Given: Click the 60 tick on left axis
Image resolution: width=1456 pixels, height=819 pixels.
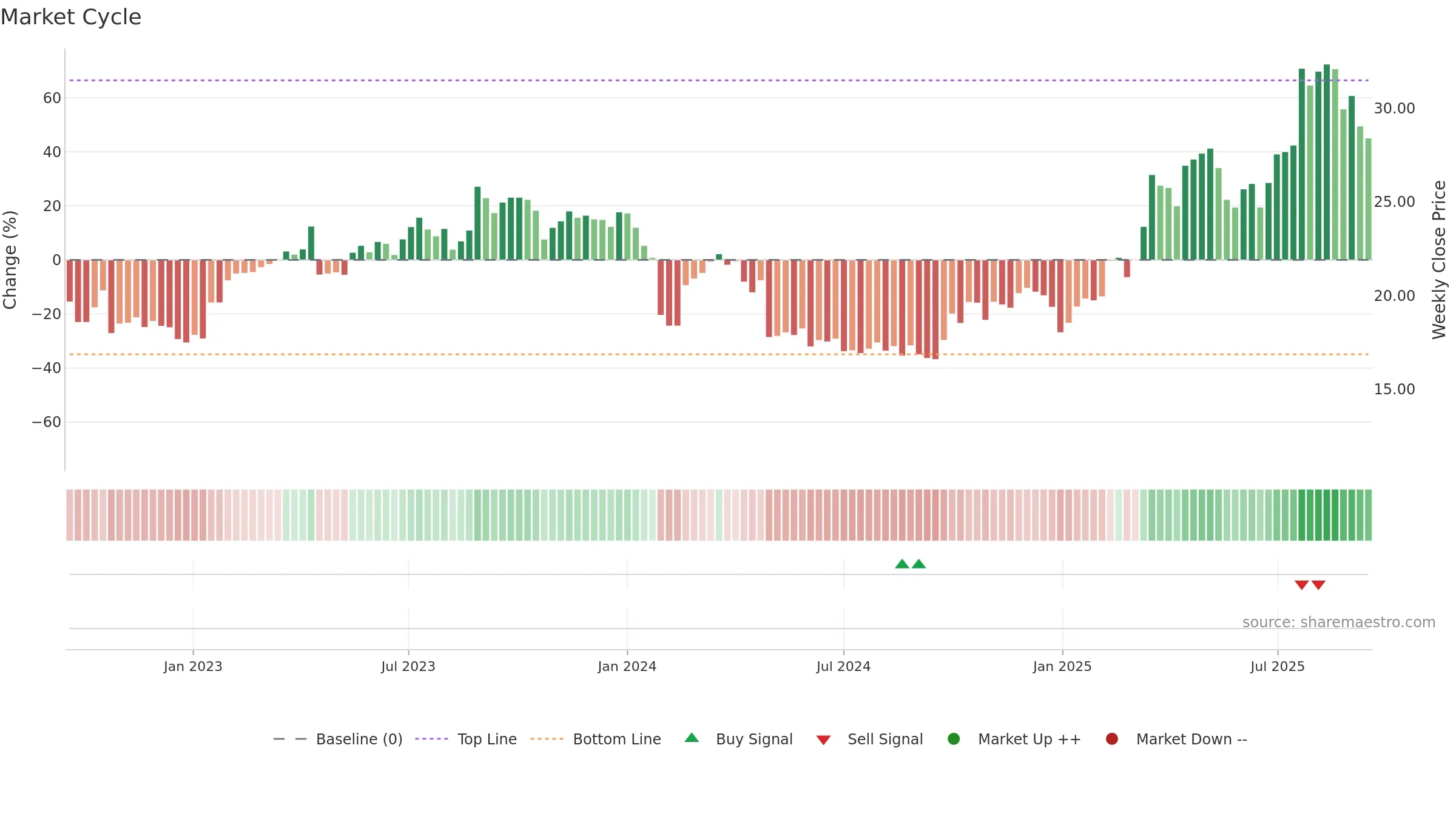Looking at the screenshot, I should click(52, 98).
